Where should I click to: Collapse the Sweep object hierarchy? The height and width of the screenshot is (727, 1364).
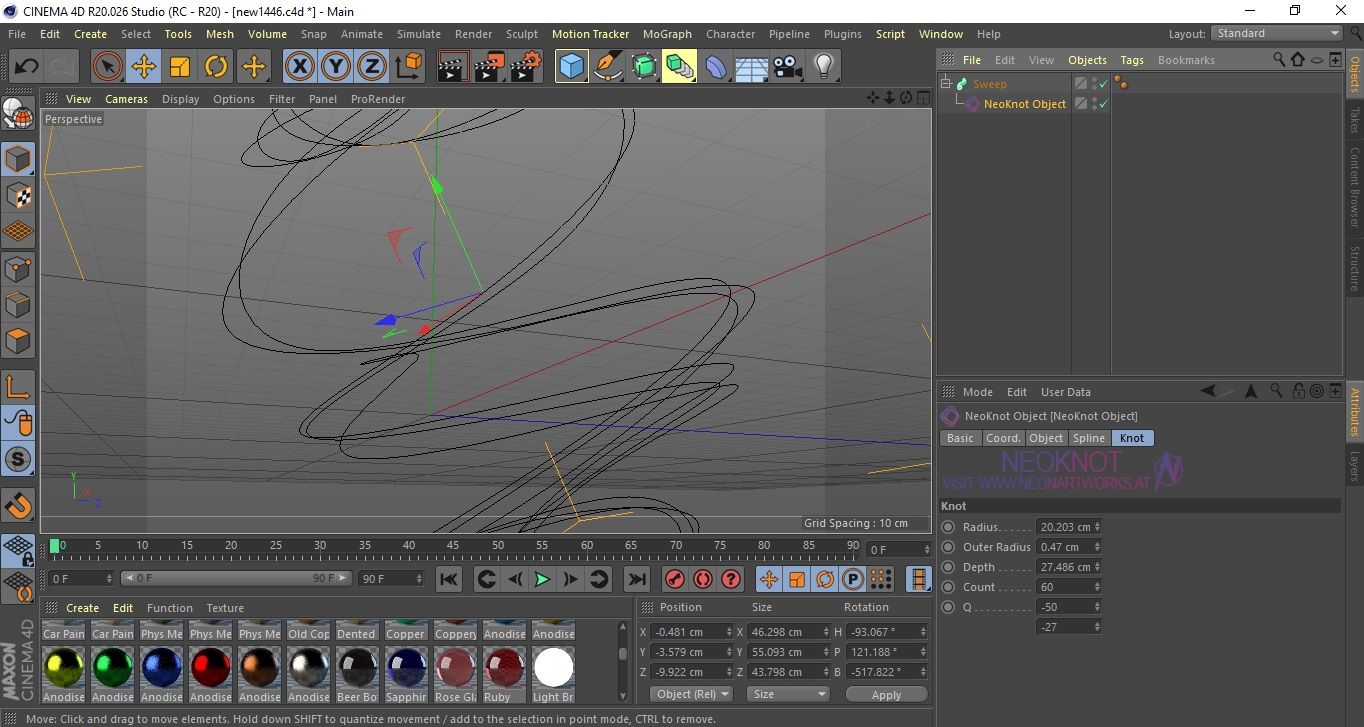(946, 84)
